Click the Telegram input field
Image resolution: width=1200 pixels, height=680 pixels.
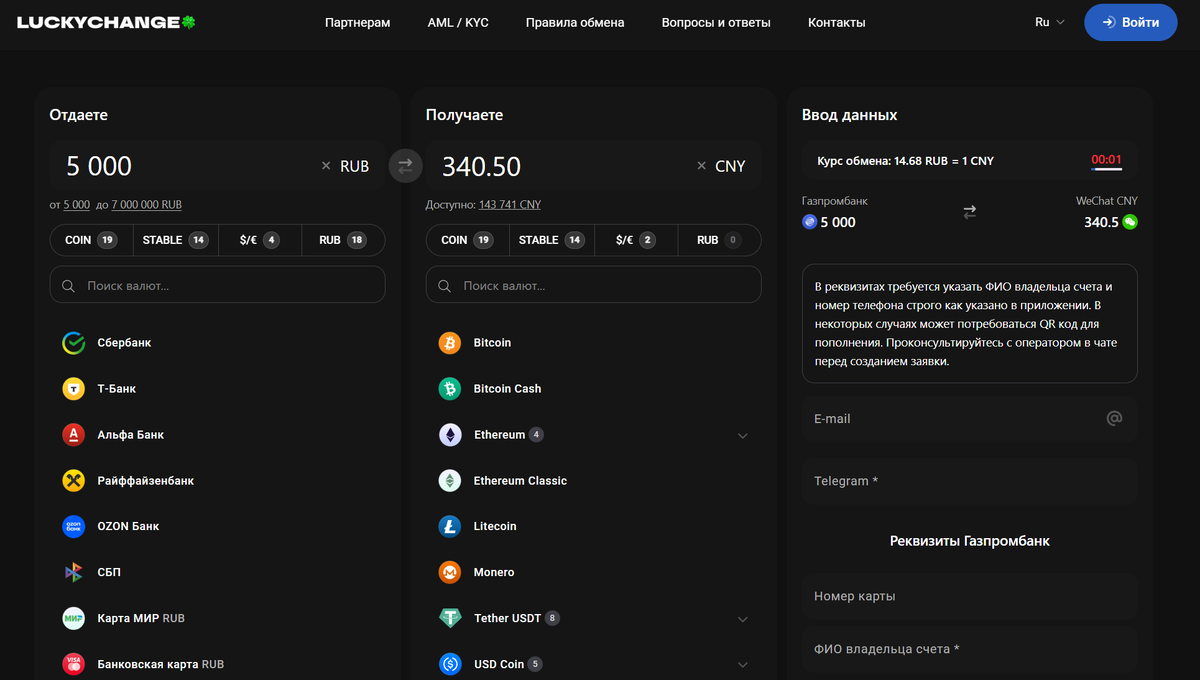pos(970,480)
